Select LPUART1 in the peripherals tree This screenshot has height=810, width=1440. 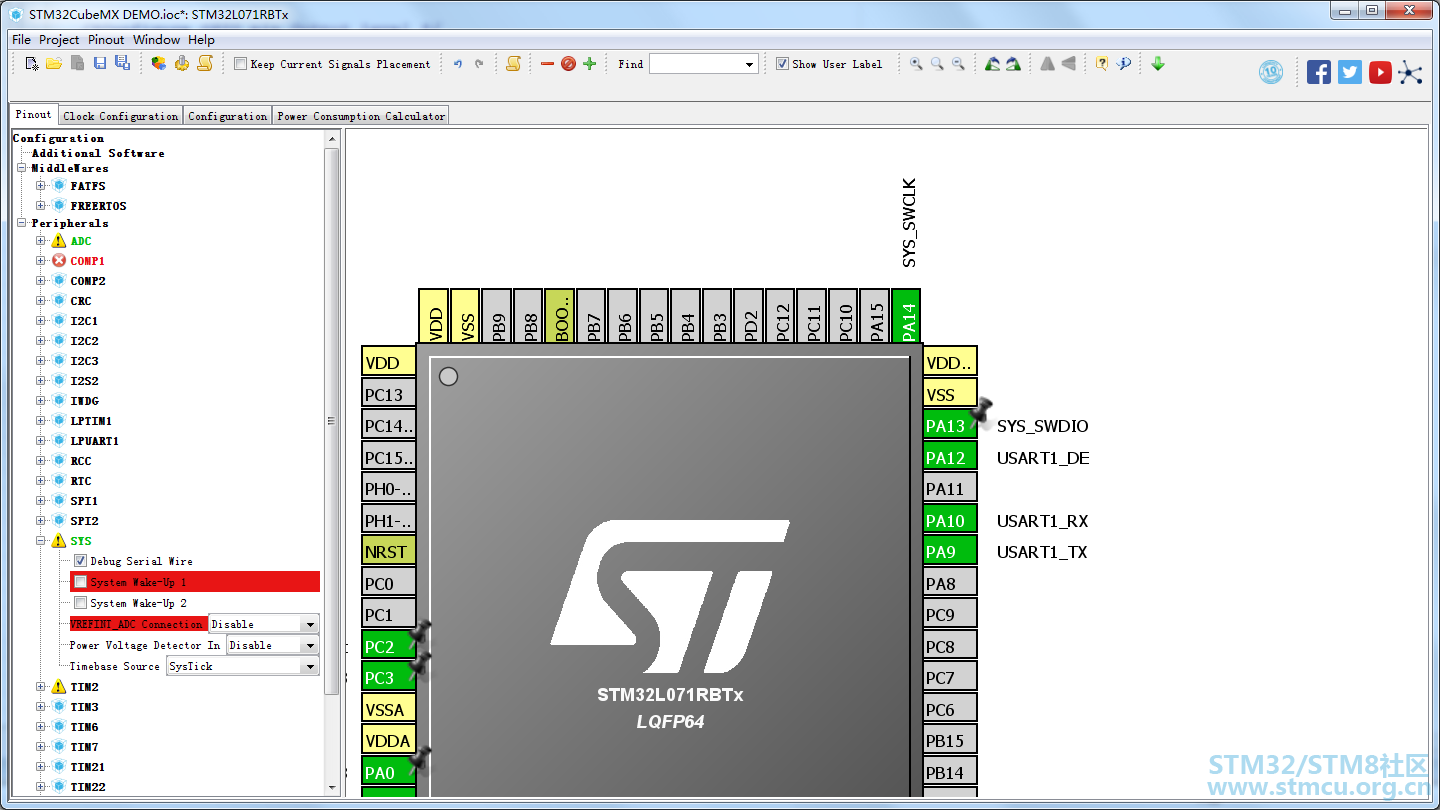click(94, 441)
